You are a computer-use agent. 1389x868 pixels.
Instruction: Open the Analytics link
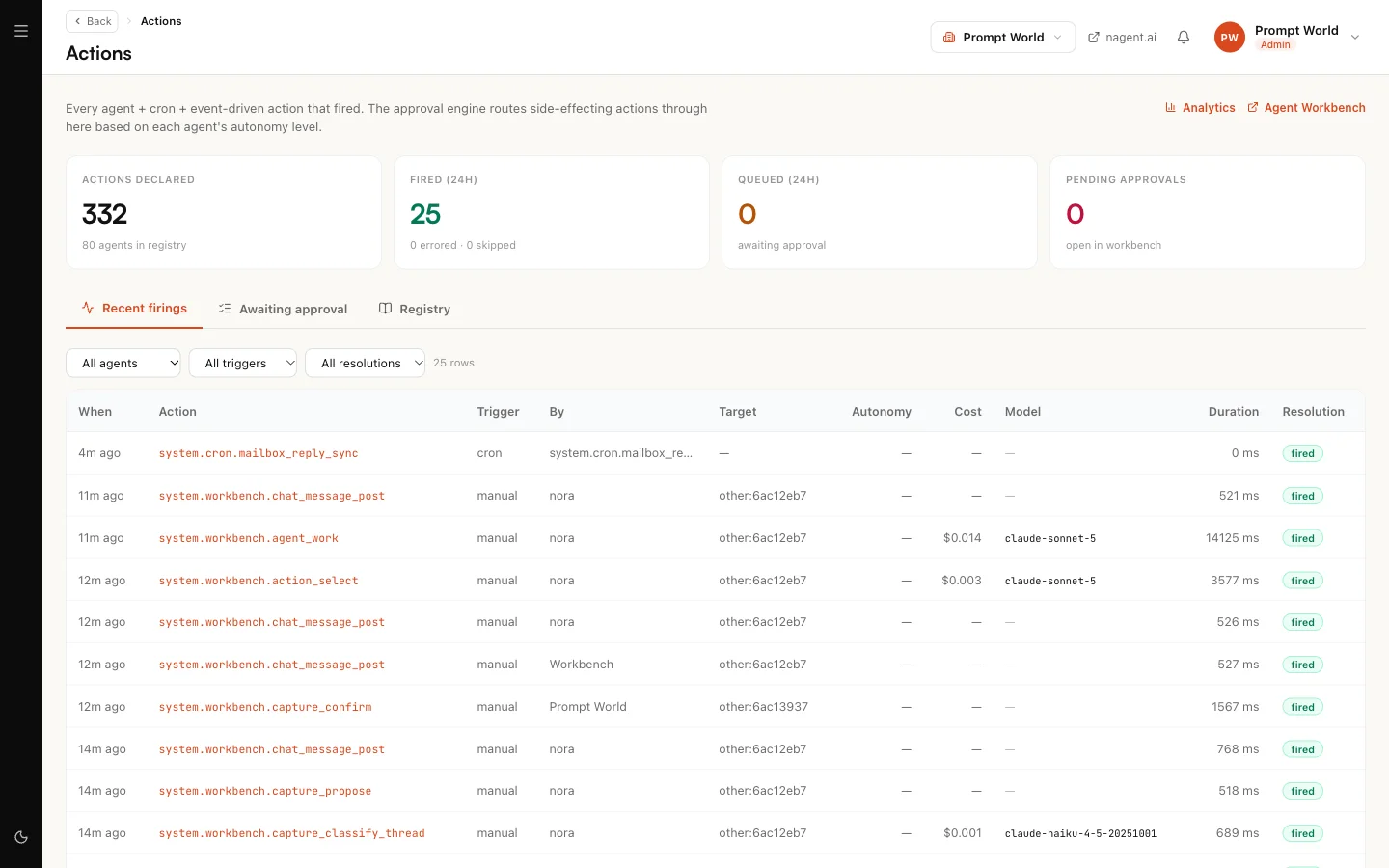(x=1200, y=108)
